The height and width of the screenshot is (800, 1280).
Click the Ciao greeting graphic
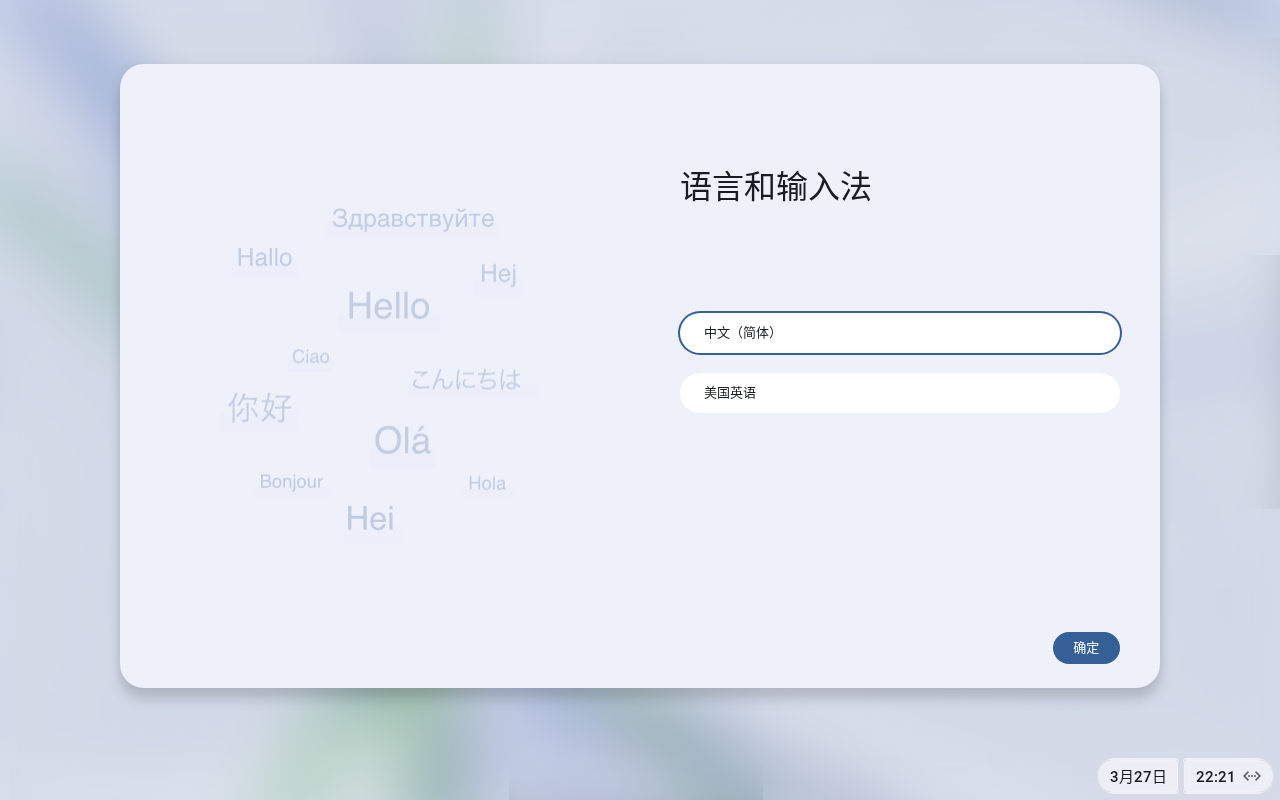(x=311, y=357)
